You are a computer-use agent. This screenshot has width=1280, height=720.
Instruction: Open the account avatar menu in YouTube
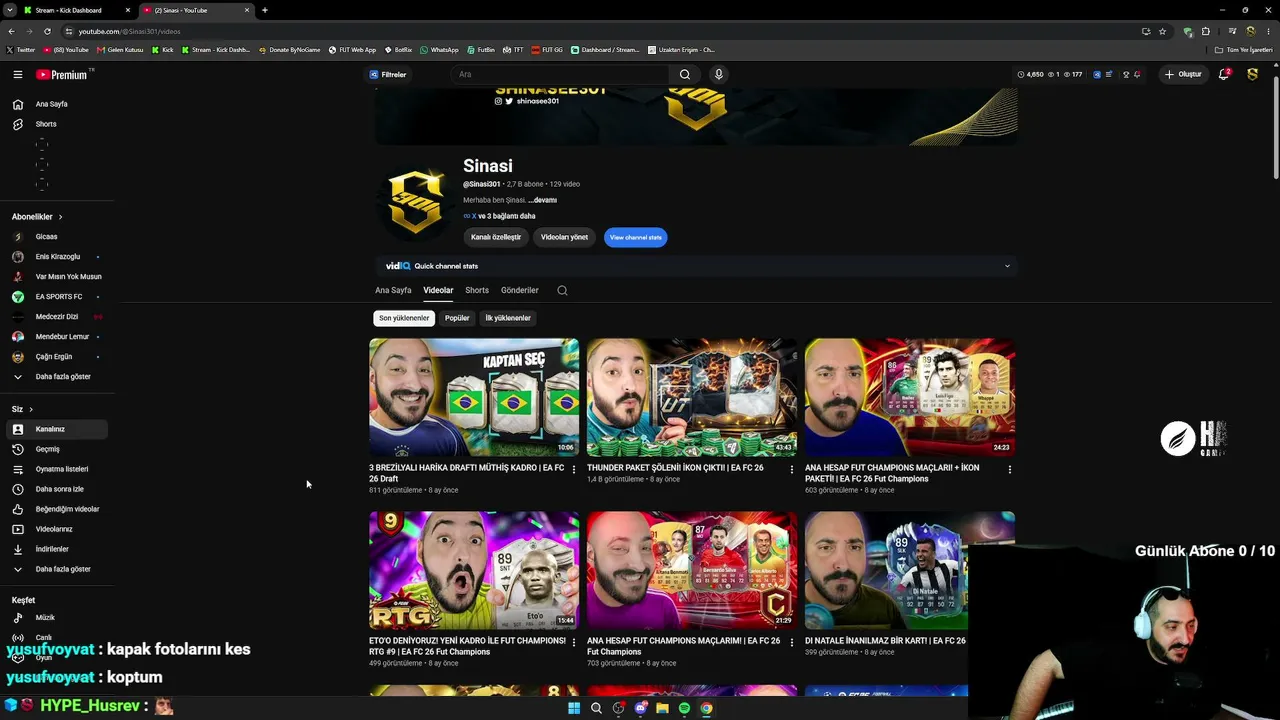[1252, 74]
